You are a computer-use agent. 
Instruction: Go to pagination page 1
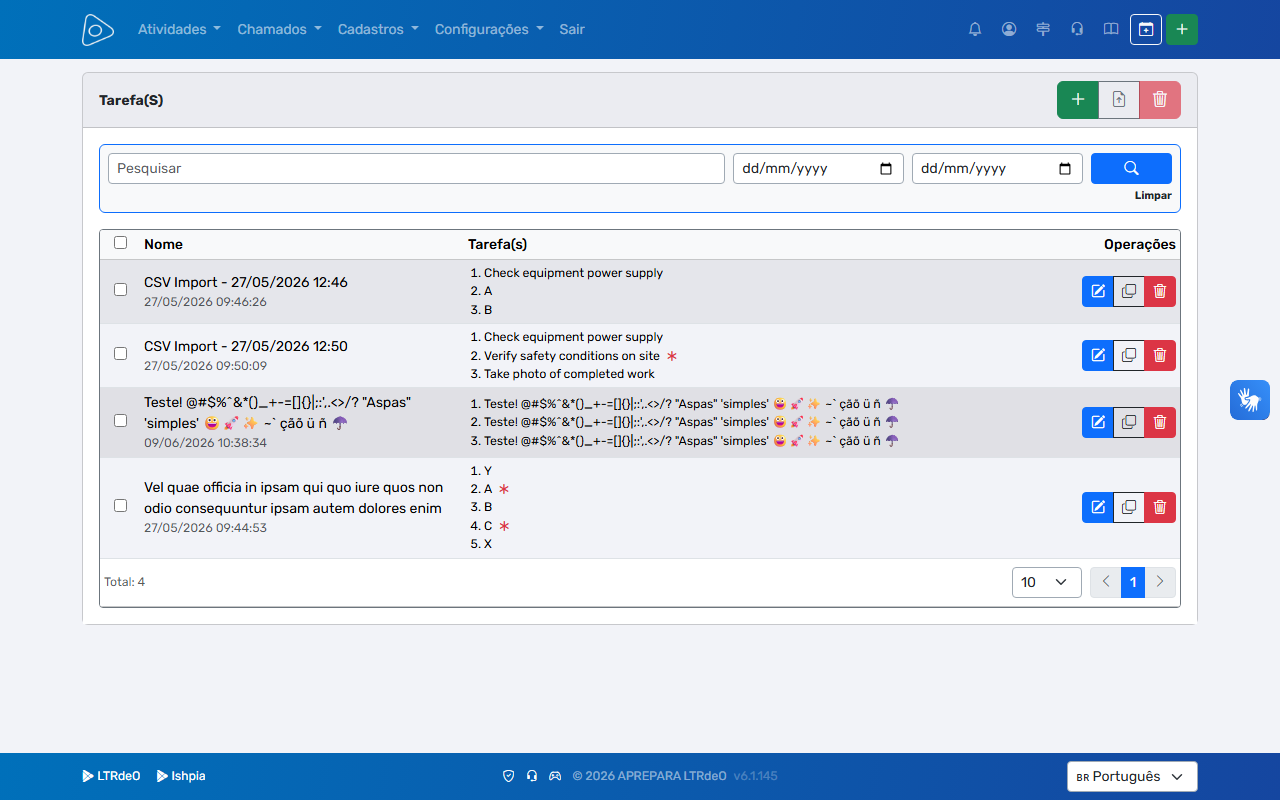[x=1133, y=582]
